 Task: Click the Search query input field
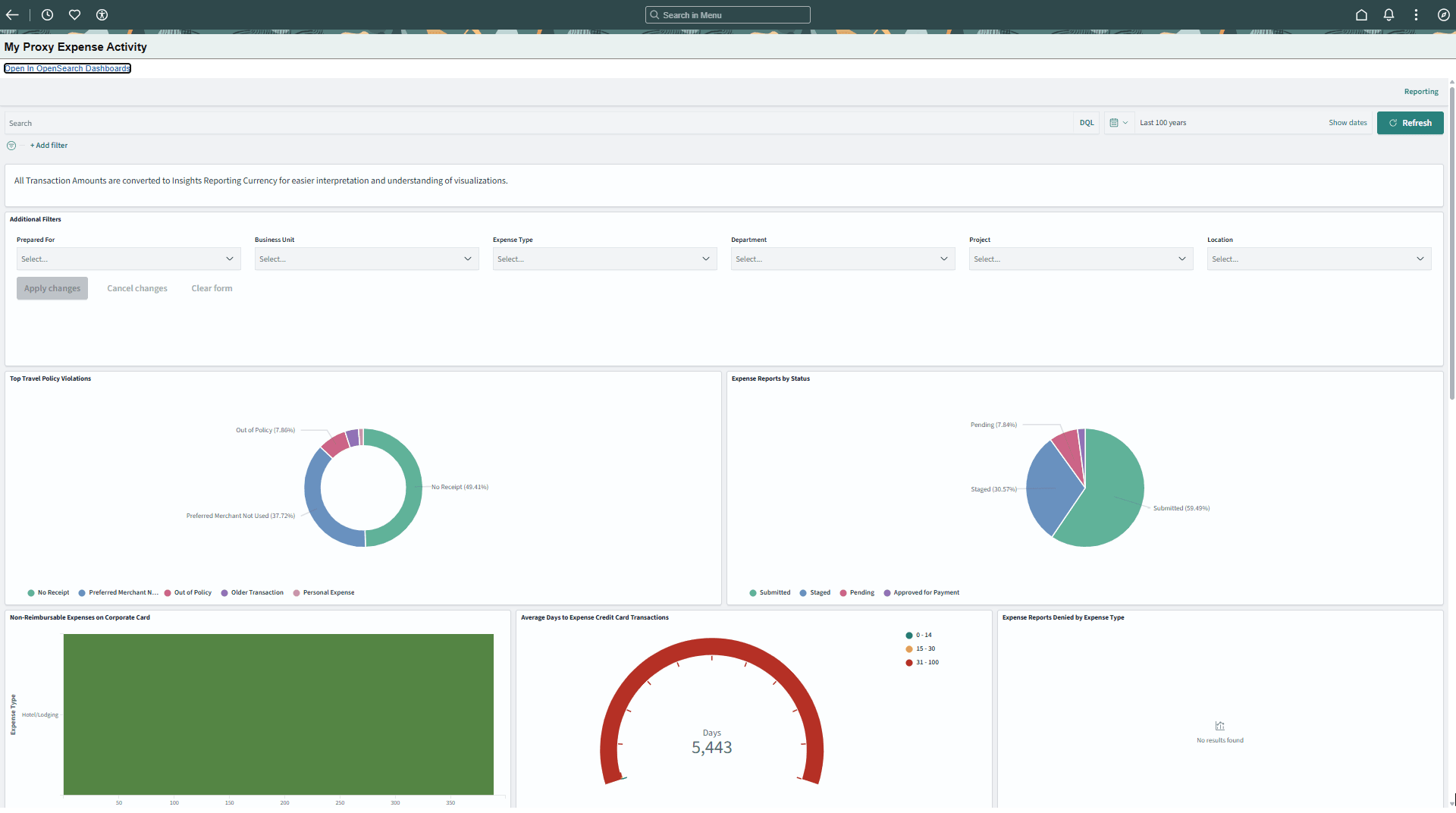[538, 123]
